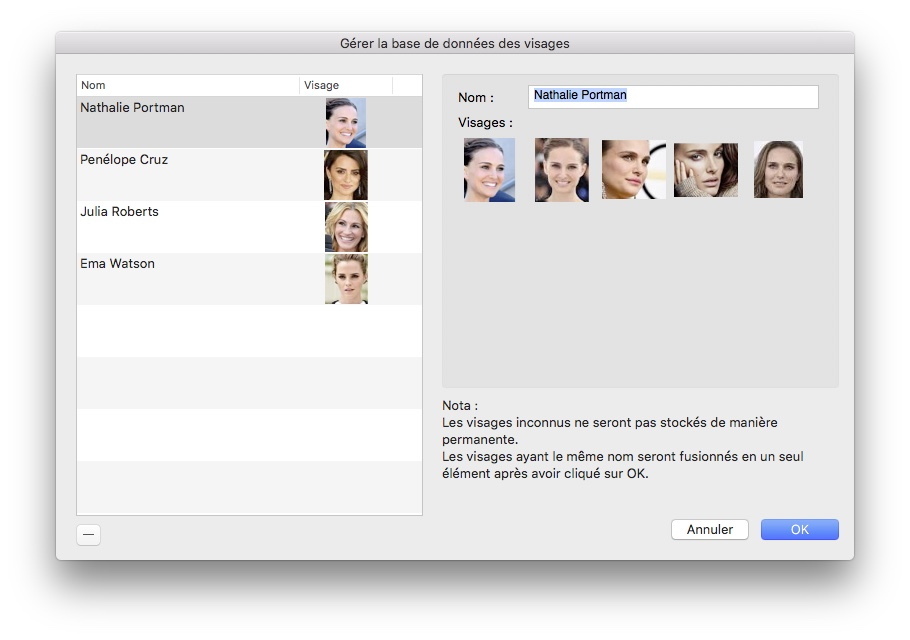Select the Ema Watson name entry
The width and height of the screenshot is (910, 640).
[x=117, y=264]
